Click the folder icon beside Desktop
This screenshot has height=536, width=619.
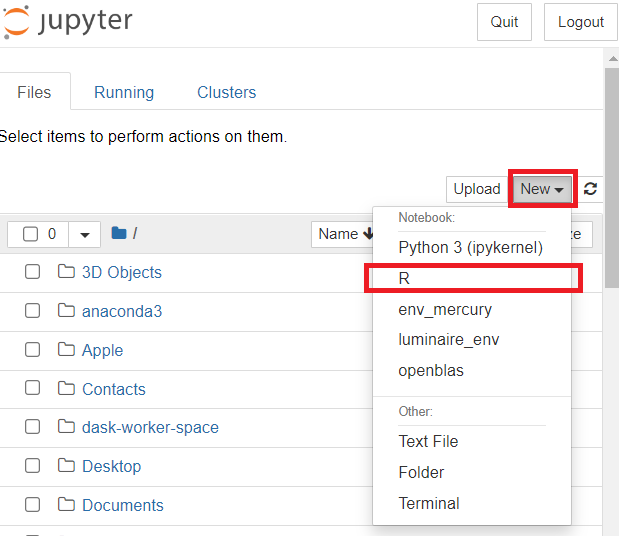(67, 466)
